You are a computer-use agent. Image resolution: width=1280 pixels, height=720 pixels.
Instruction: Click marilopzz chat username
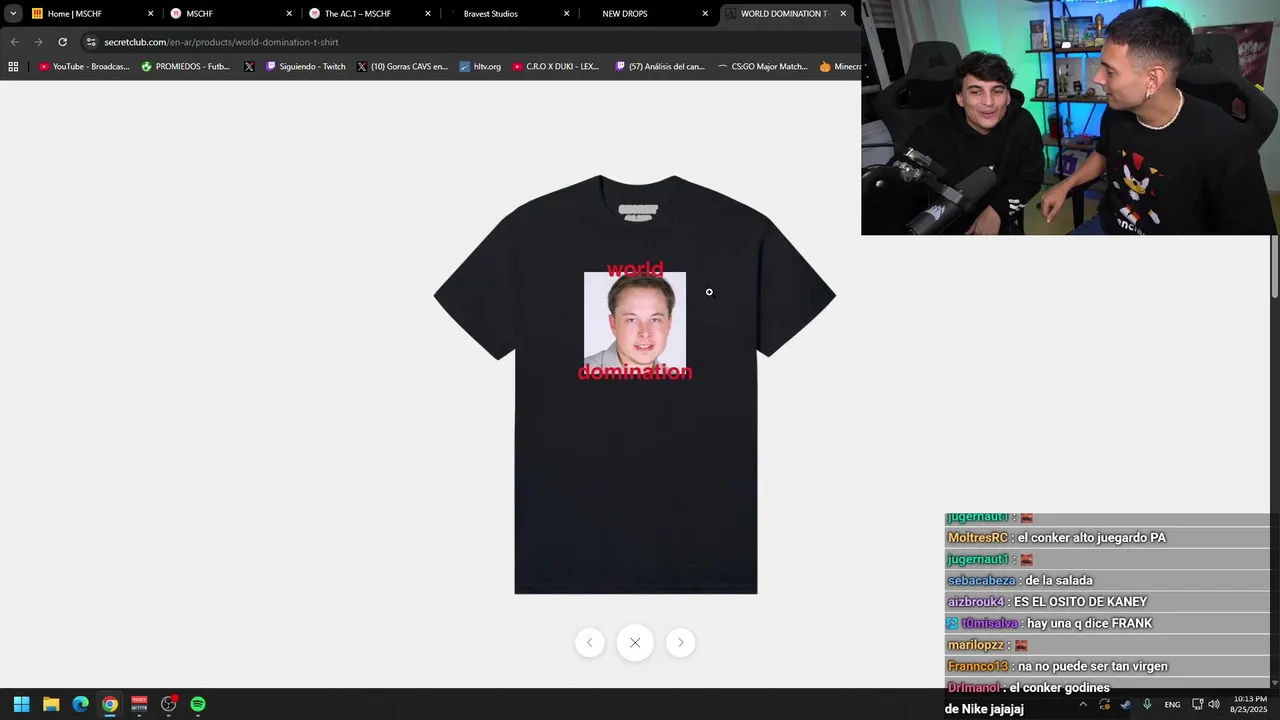(x=976, y=645)
